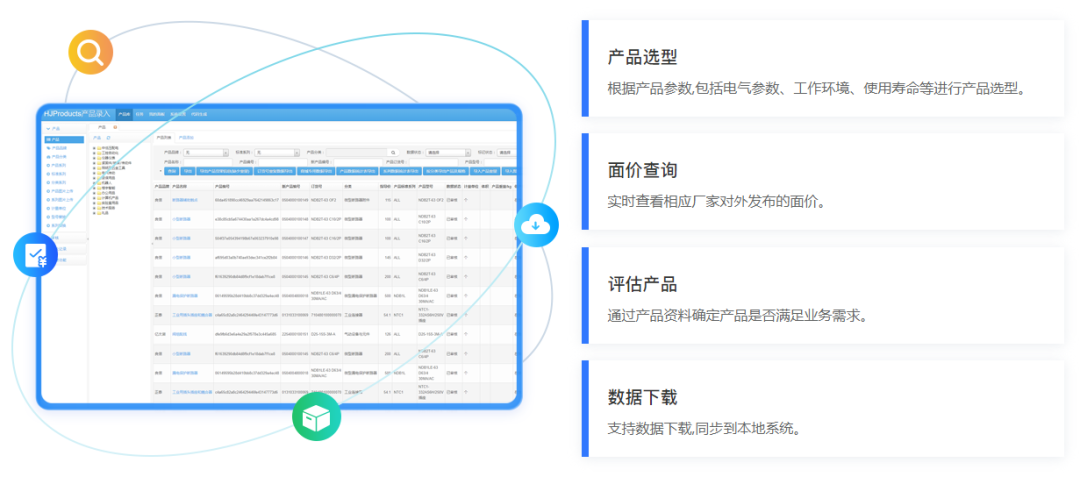Open the 断路器辅助触点 product link

click(185, 200)
